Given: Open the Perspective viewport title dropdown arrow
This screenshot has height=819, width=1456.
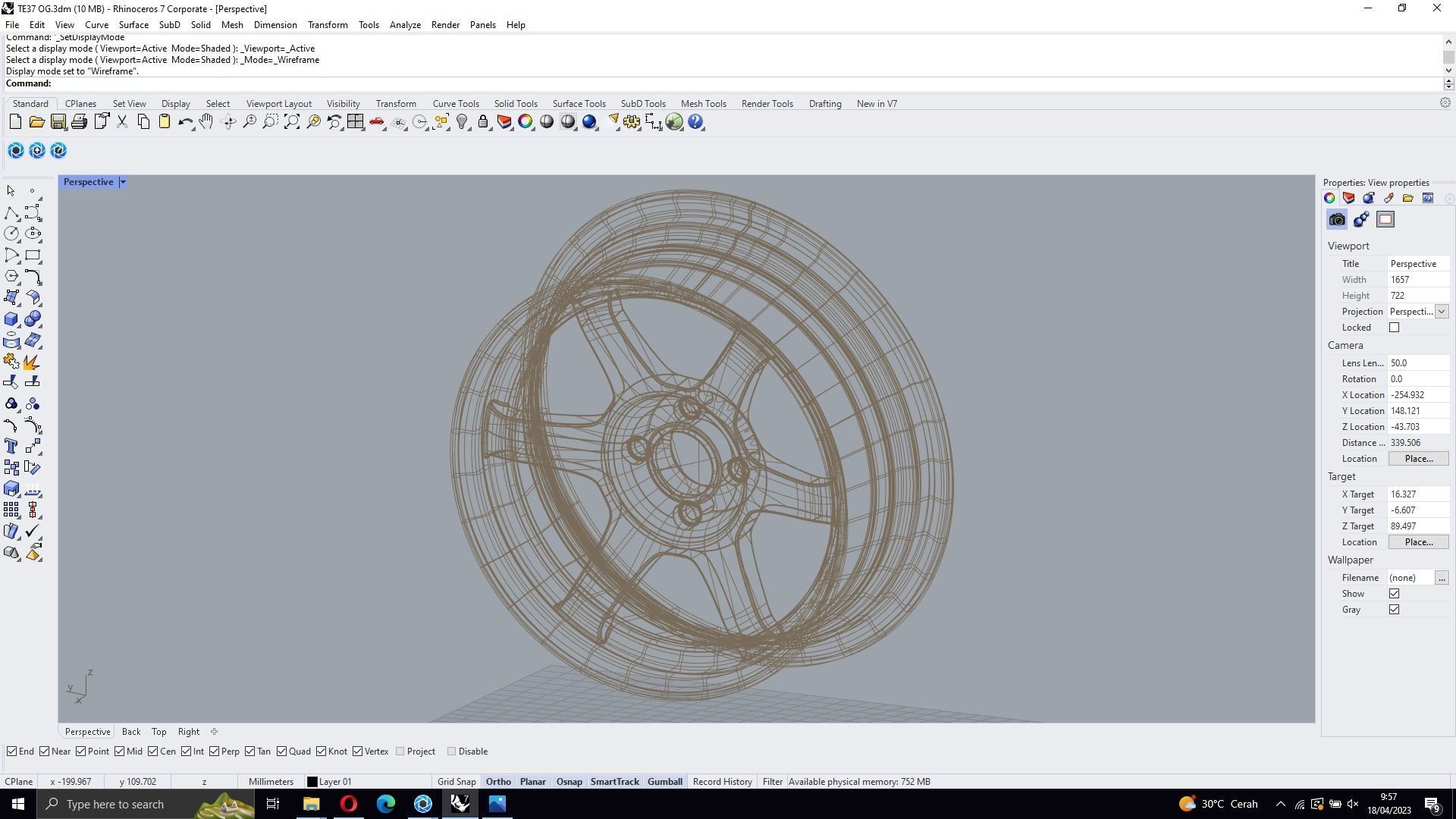Looking at the screenshot, I should 123,182.
